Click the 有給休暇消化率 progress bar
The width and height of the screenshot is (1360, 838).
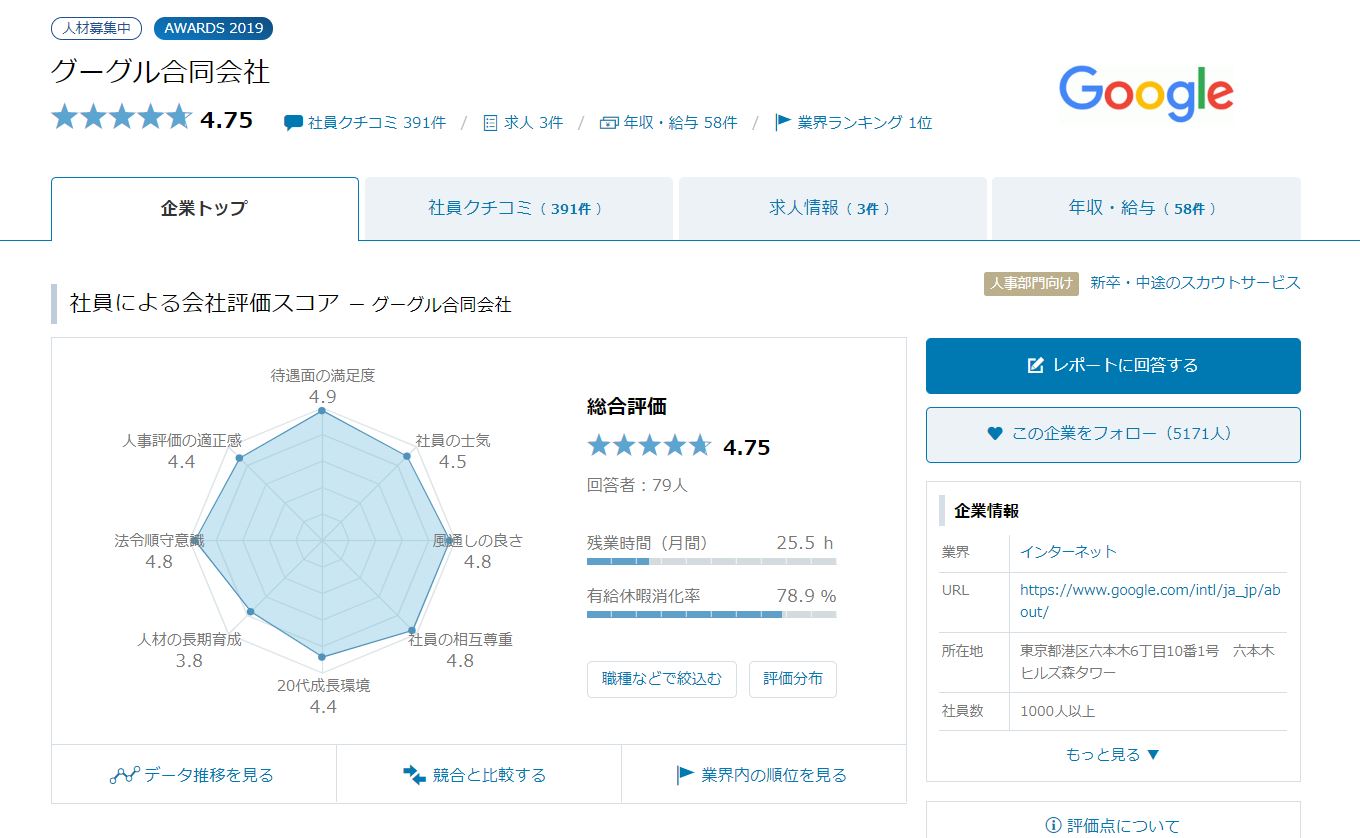(711, 614)
